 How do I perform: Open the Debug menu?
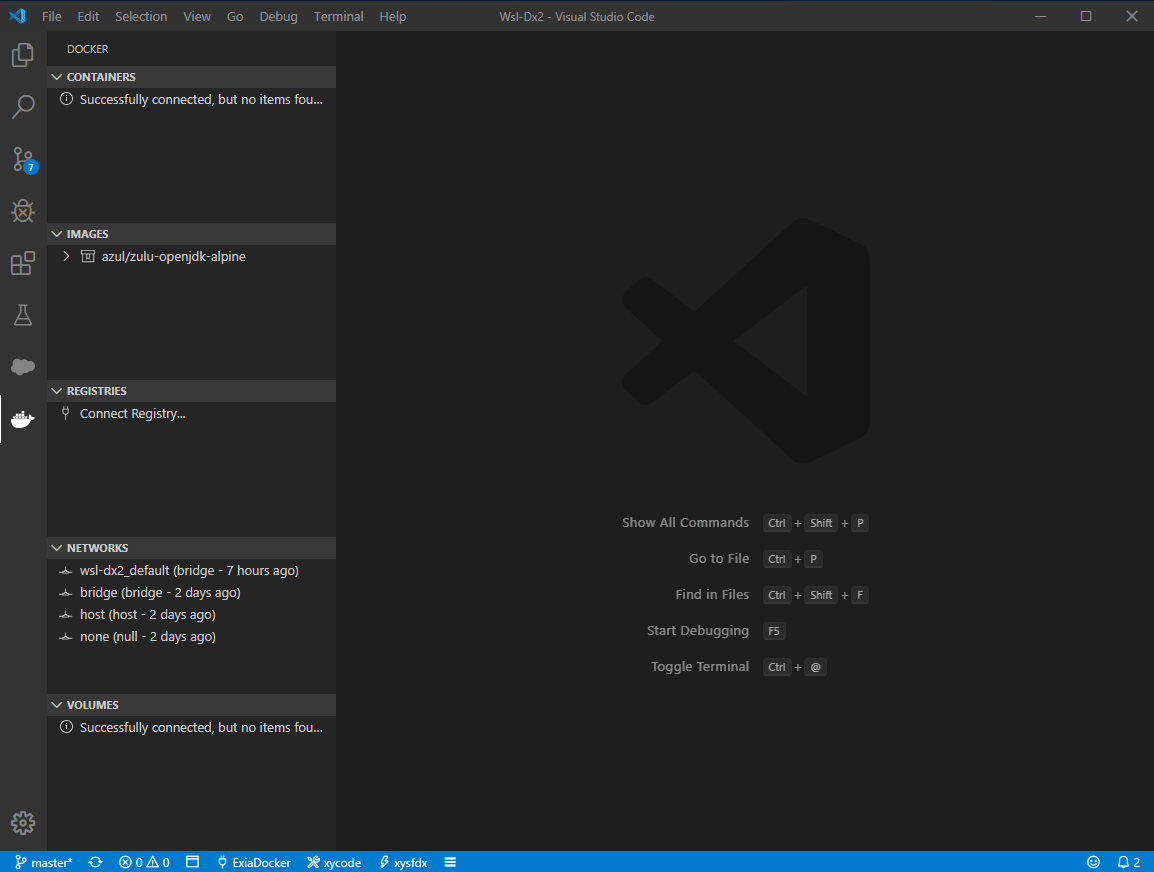(x=278, y=16)
